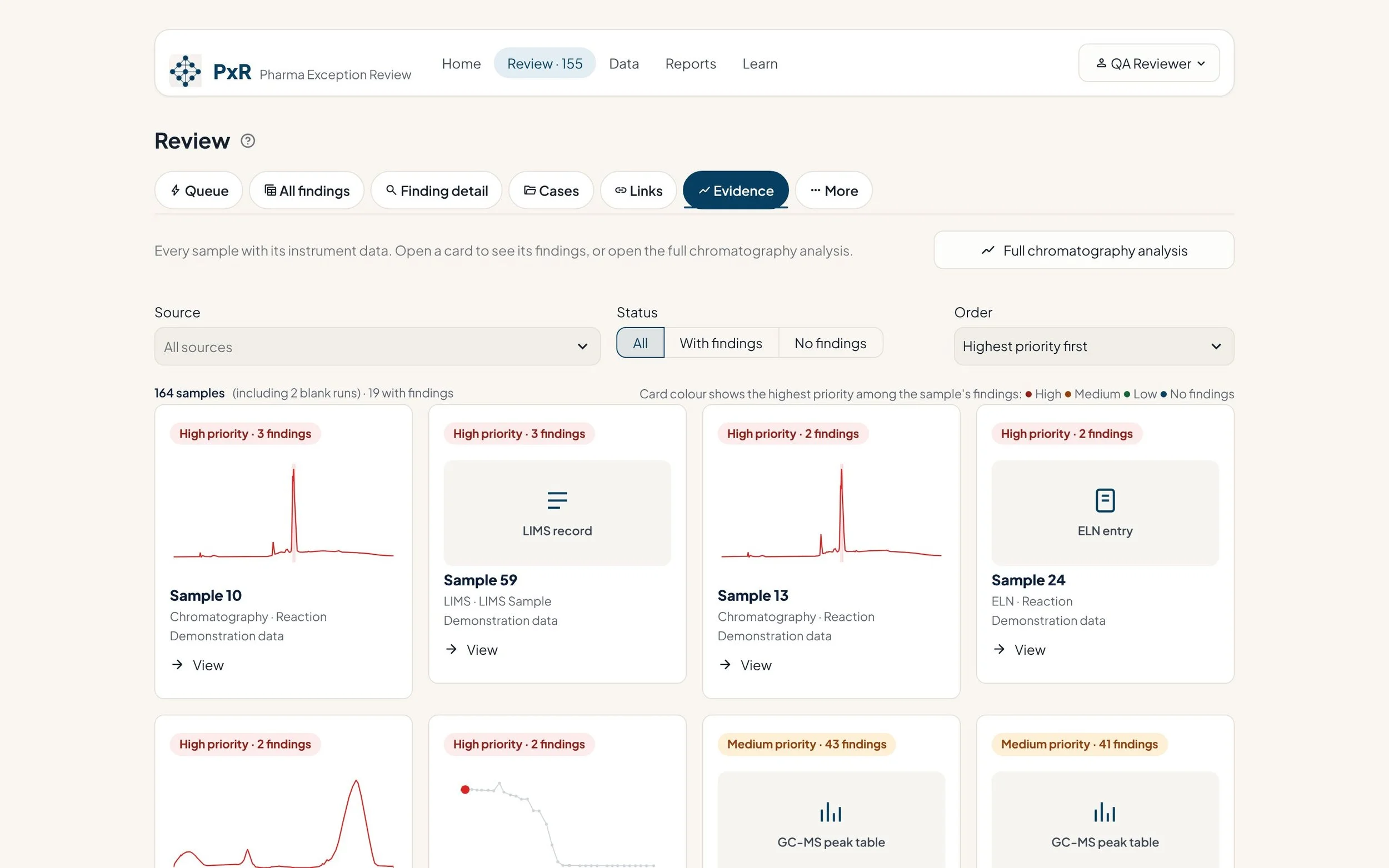The width and height of the screenshot is (1389, 868).
Task: Expand the More tab menu
Action: pyautogui.click(x=833, y=190)
